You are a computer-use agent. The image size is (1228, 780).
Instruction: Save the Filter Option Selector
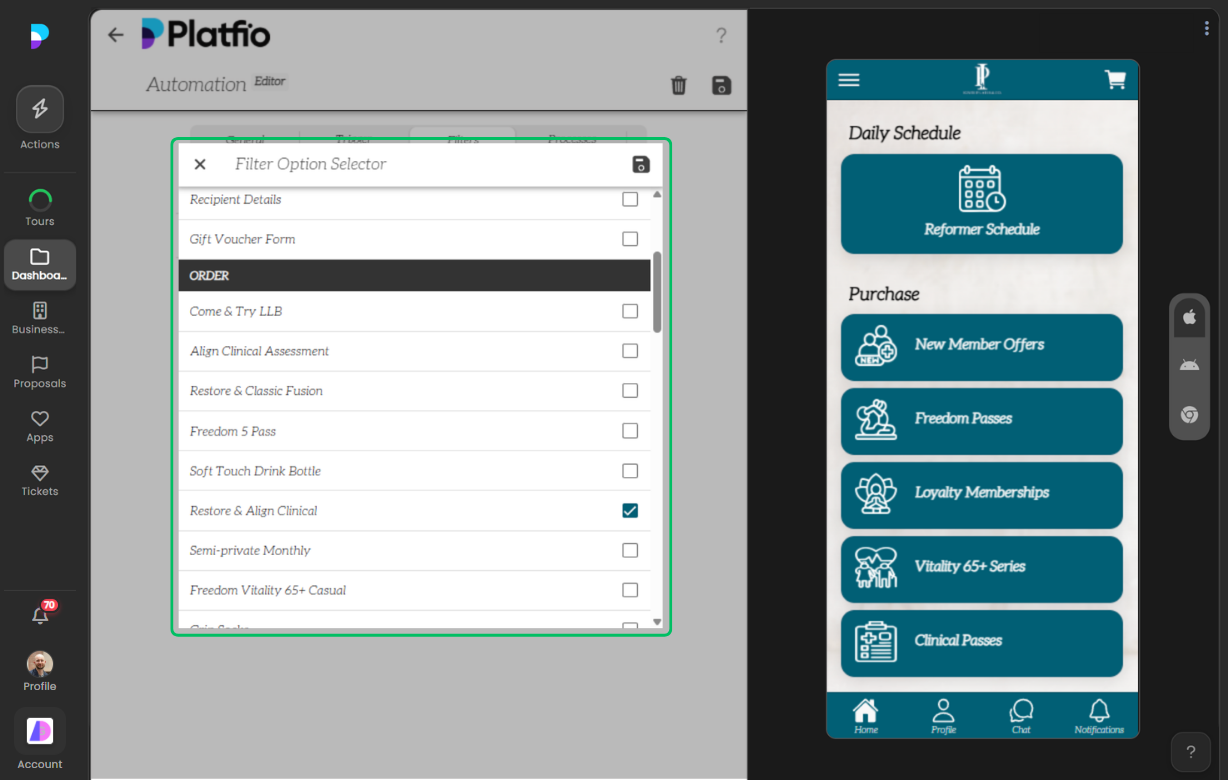click(642, 165)
